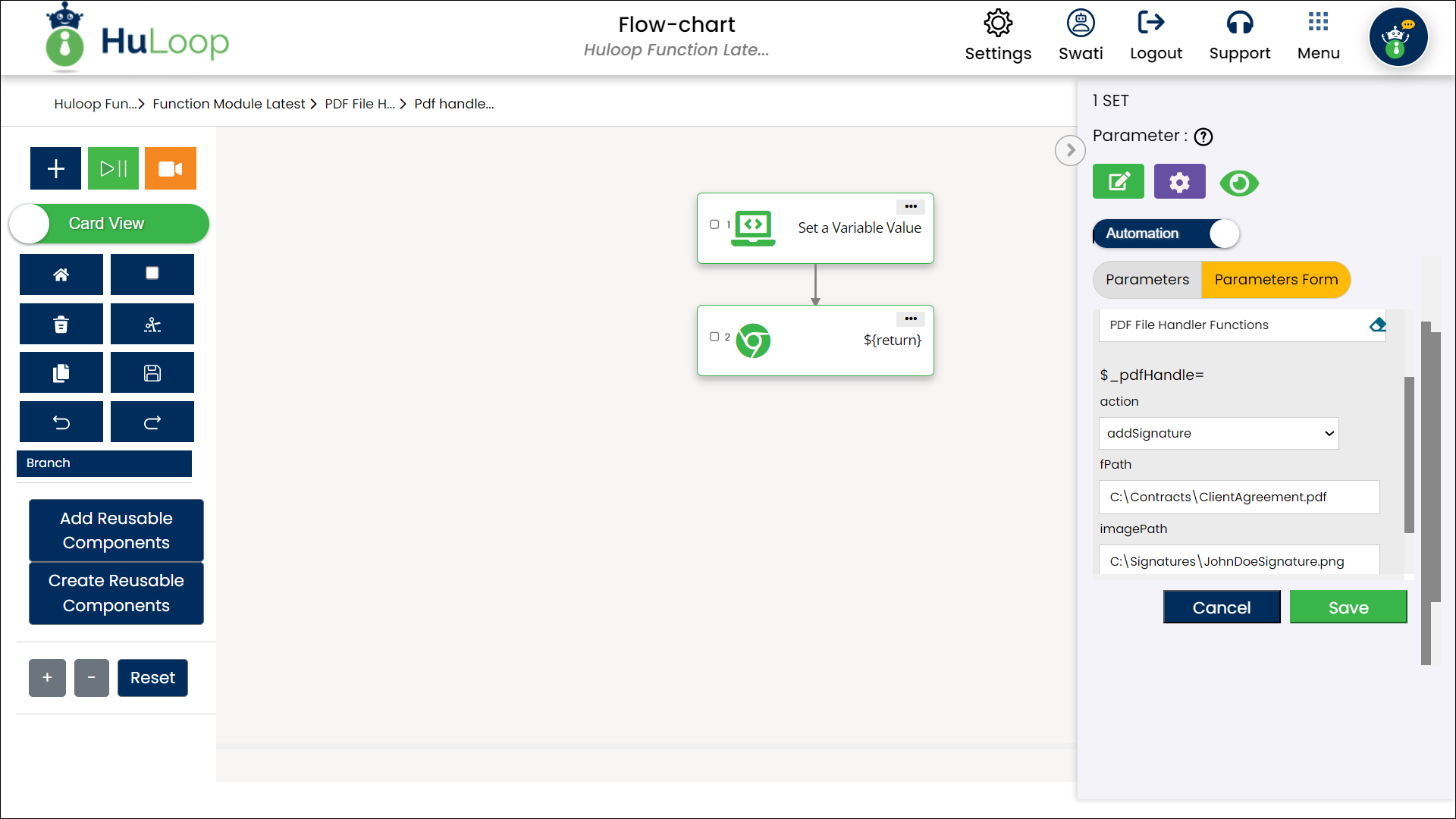The image size is (1456, 819).
Task: Open step 1 three-dot options menu
Action: coord(911,206)
